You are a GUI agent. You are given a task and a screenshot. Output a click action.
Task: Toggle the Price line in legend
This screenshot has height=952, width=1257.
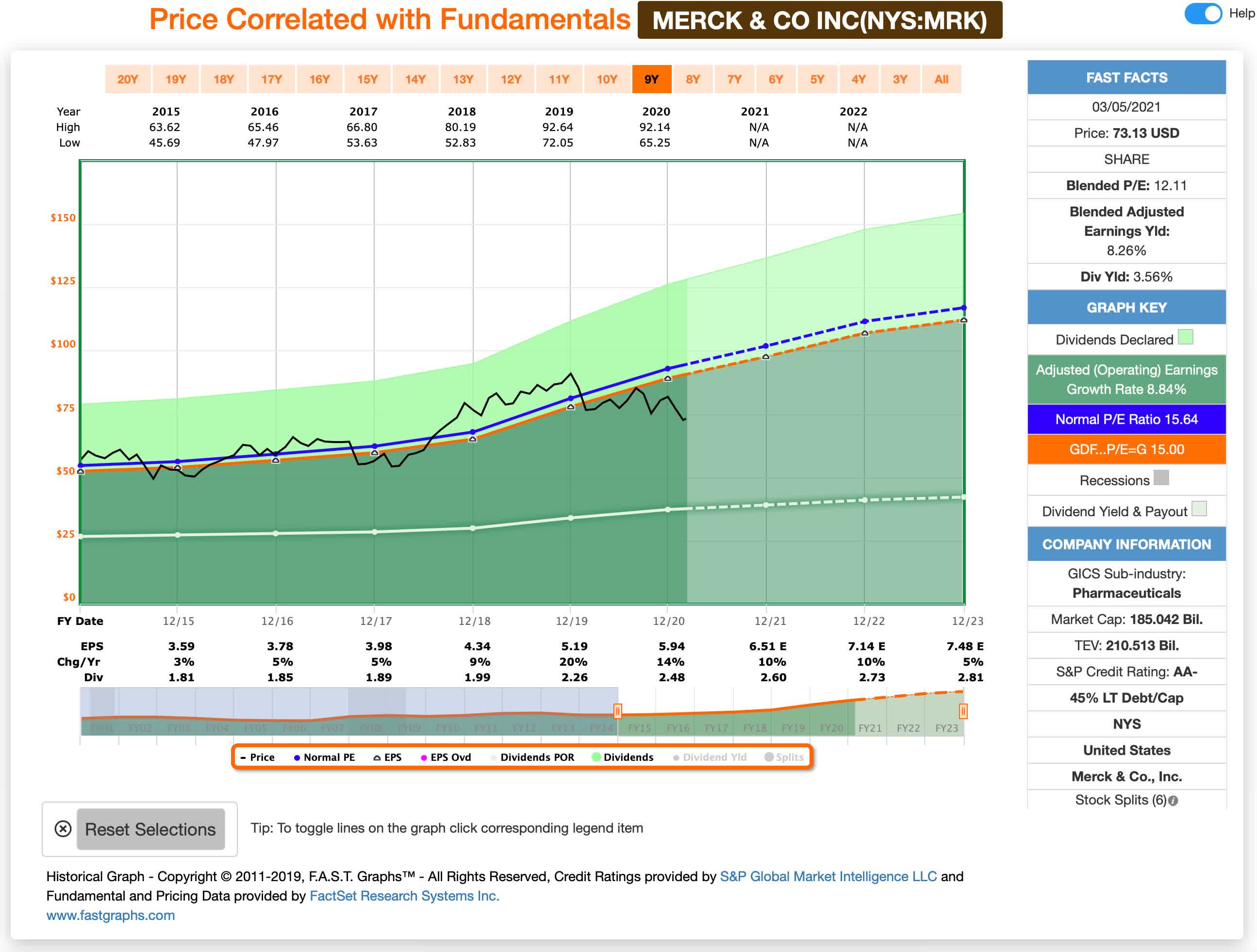[257, 757]
